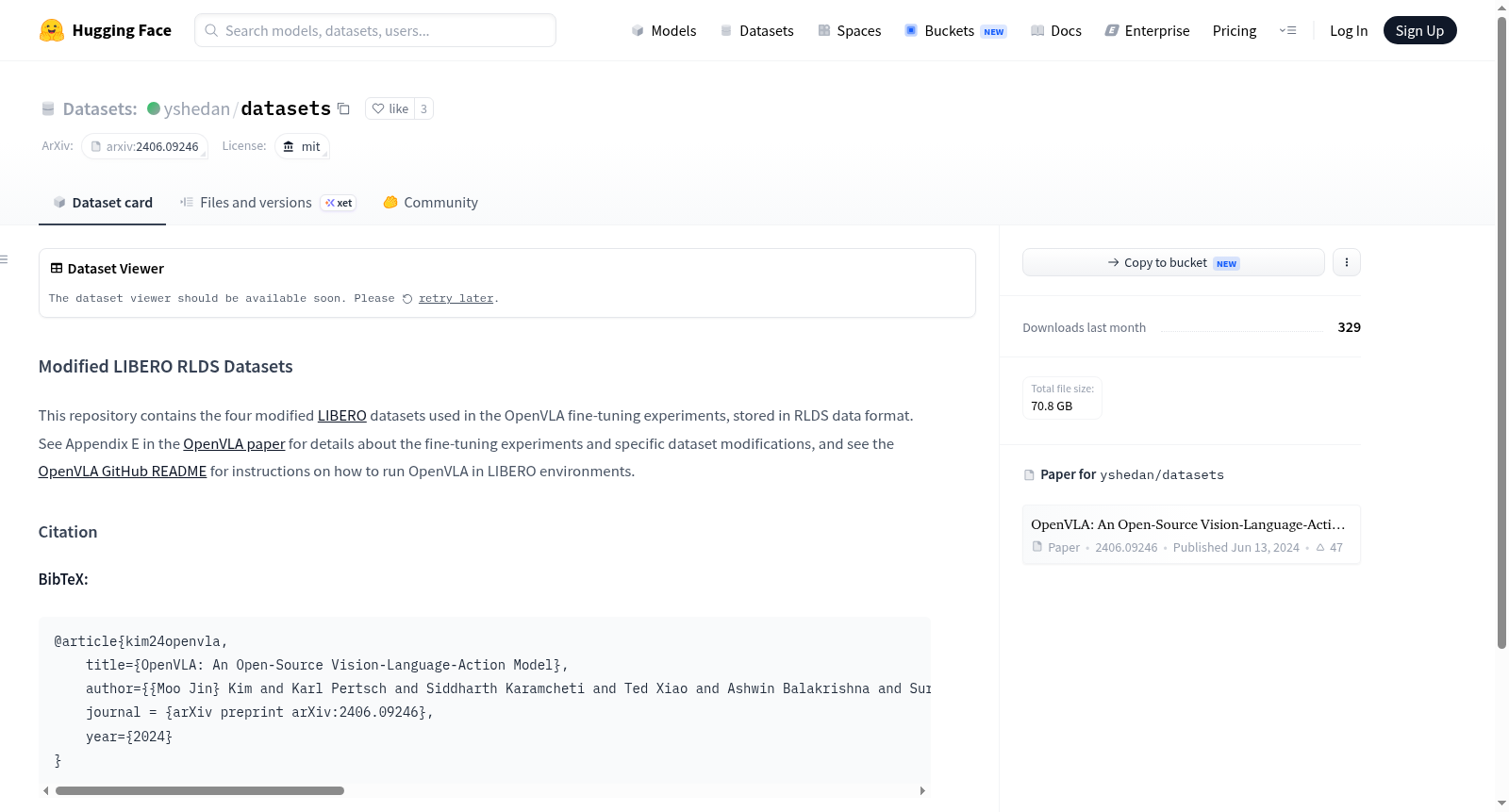
Task: Click the Dataset Viewer table icon
Action: tap(57, 269)
